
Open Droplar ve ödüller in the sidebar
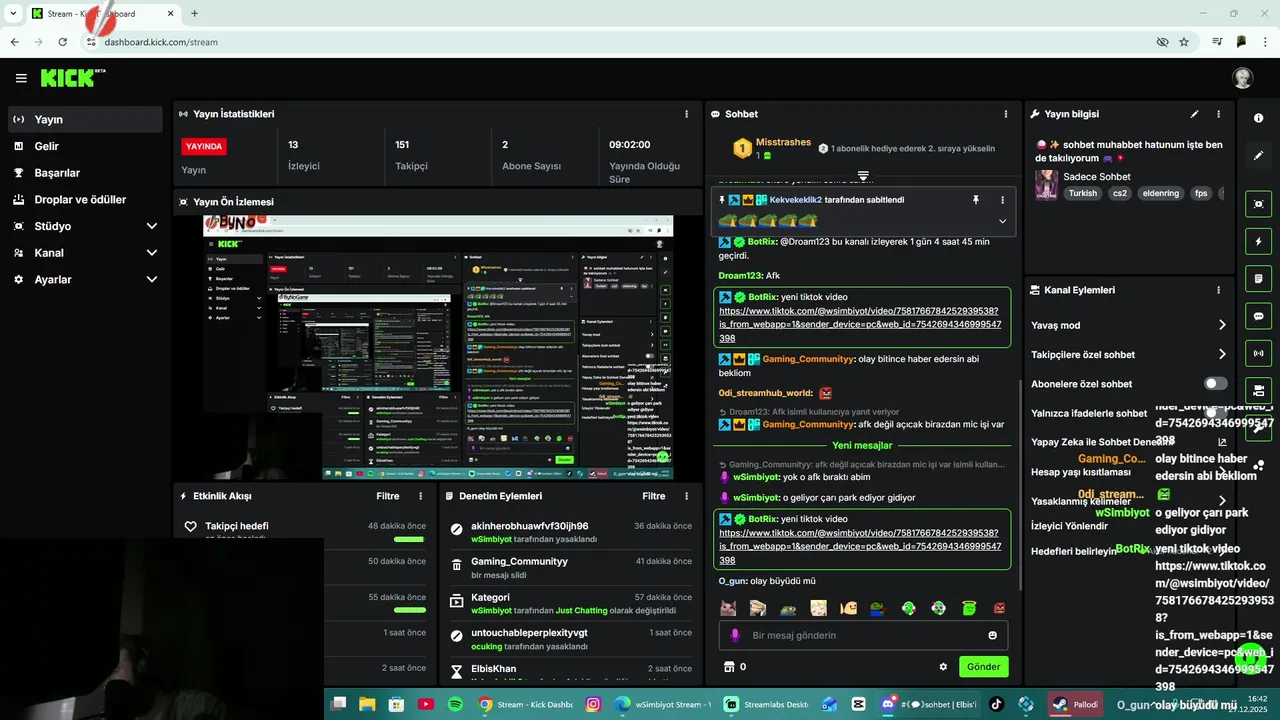(85, 199)
